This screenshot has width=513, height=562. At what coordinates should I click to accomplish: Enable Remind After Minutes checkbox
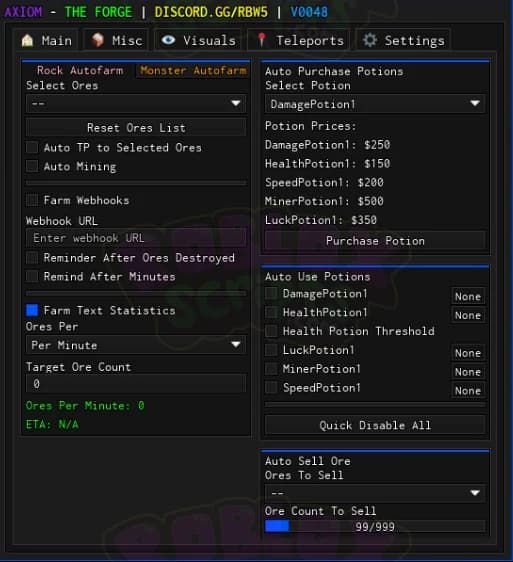32,276
